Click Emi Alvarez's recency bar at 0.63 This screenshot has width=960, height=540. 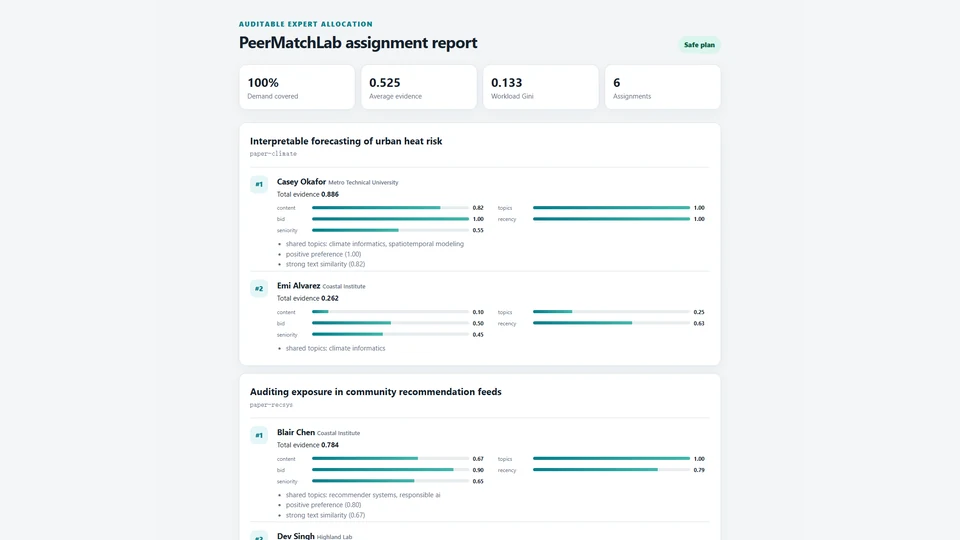pos(612,323)
